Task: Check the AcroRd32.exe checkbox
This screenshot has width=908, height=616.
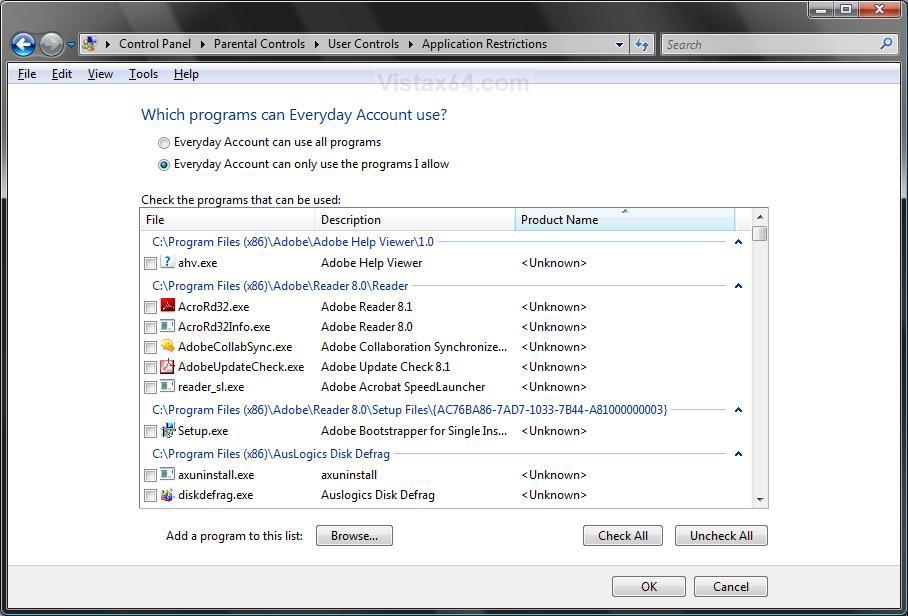Action: [150, 307]
